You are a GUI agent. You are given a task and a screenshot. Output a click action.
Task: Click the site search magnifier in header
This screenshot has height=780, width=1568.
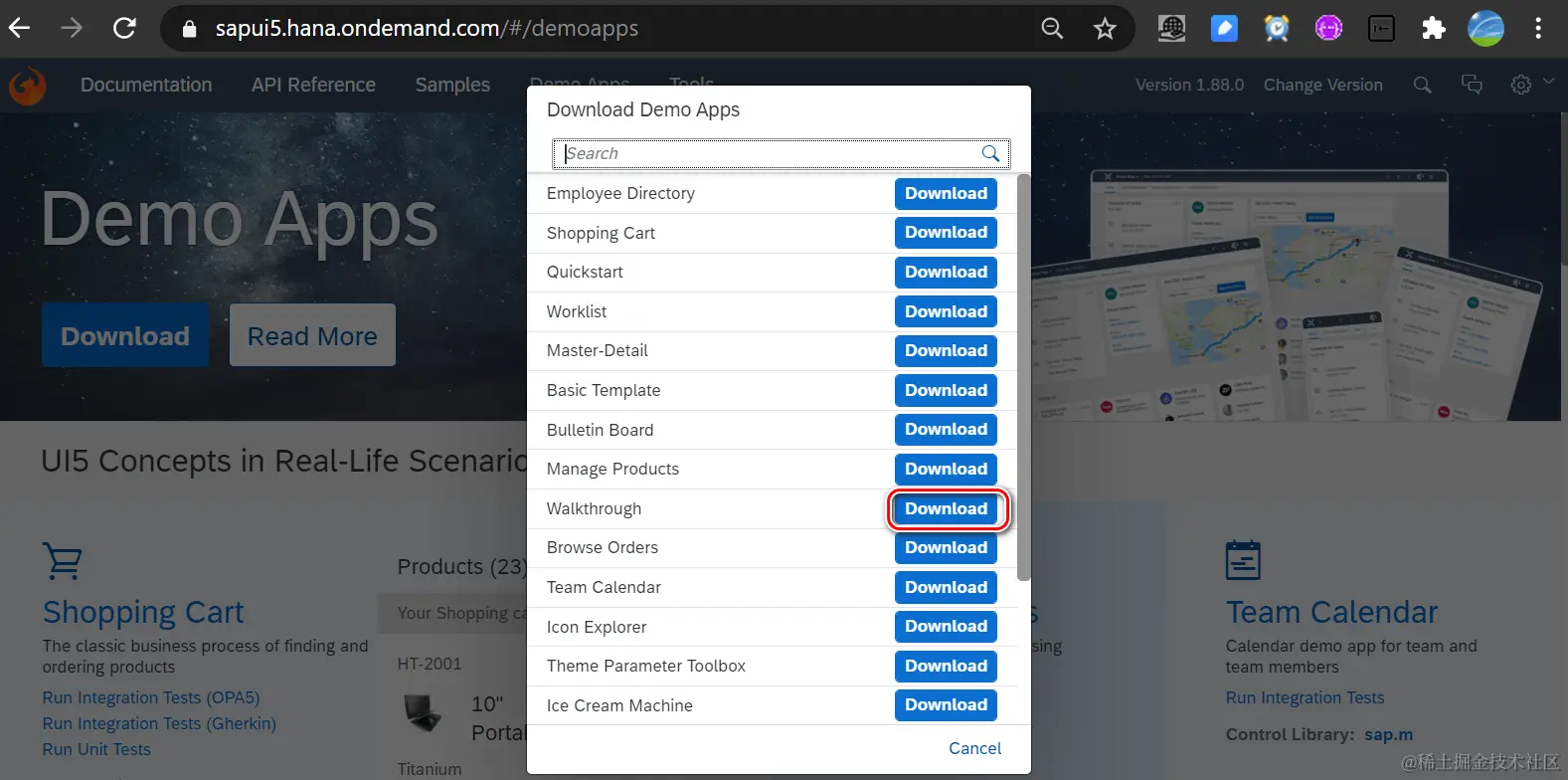tap(1423, 86)
